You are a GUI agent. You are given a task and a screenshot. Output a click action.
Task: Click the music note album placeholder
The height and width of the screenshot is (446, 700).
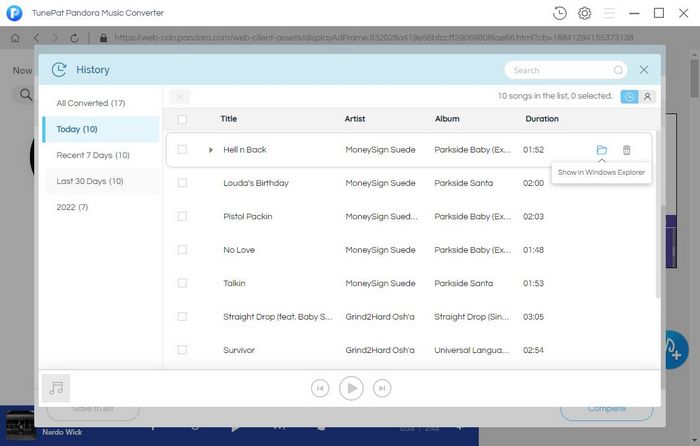(x=56, y=388)
